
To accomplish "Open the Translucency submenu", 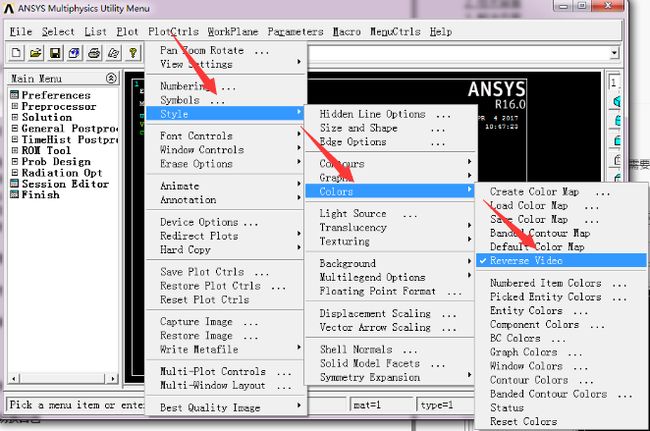I will coord(390,228).
